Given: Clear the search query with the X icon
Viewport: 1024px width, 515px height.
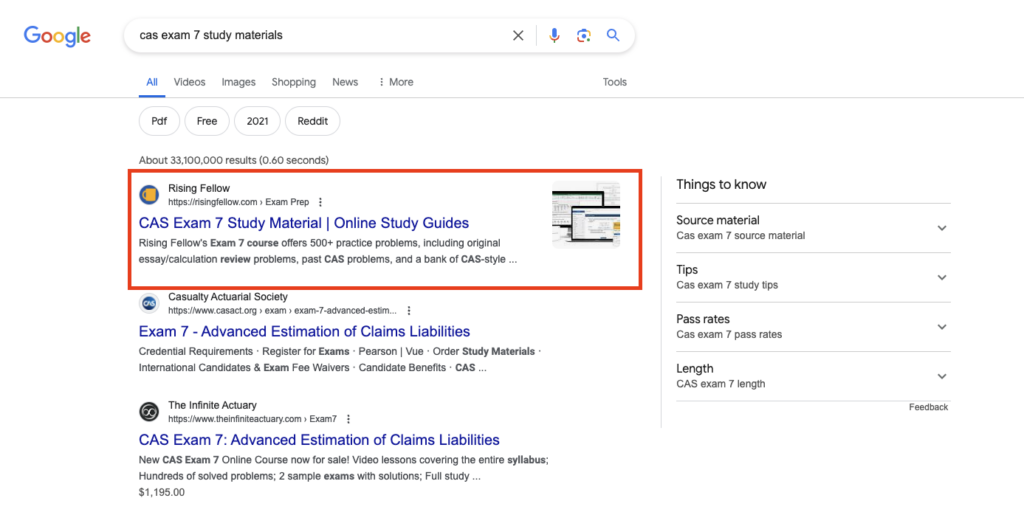Looking at the screenshot, I should 518,35.
